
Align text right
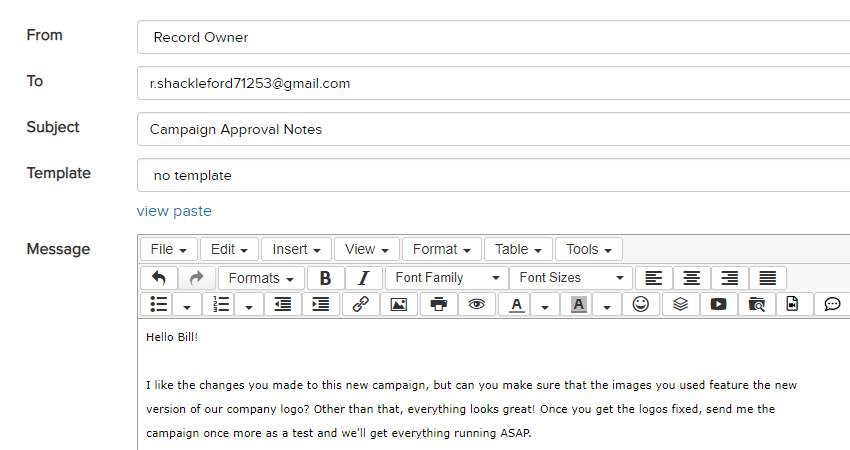pos(730,278)
